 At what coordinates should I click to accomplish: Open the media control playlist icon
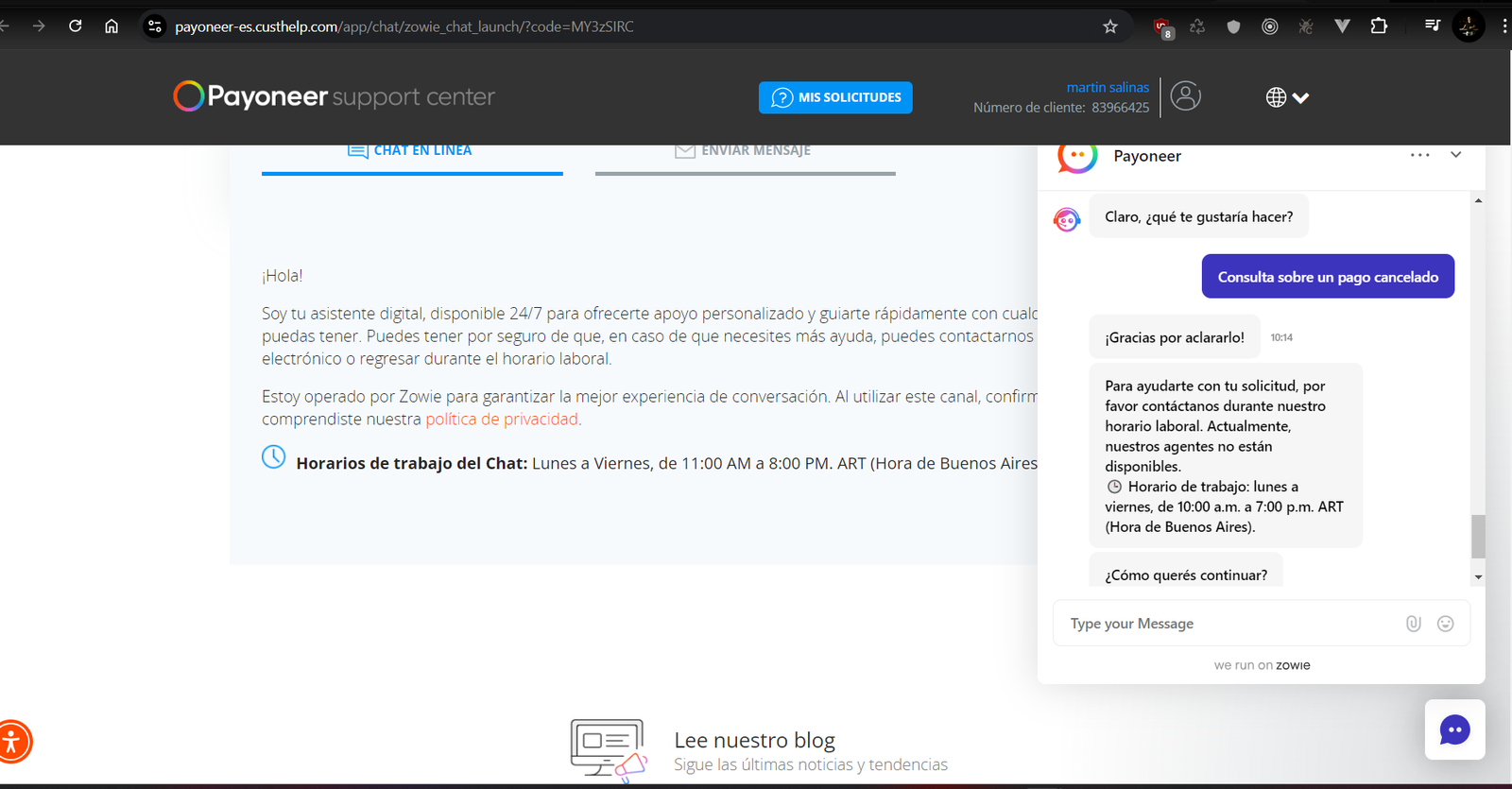click(x=1433, y=26)
